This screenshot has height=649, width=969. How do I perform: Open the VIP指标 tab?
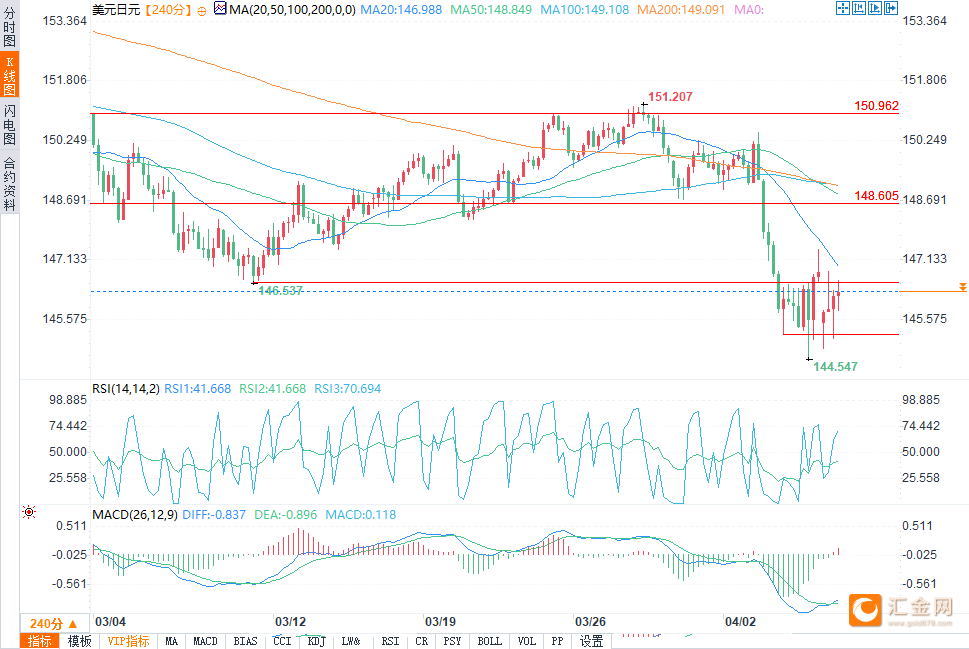point(128,641)
